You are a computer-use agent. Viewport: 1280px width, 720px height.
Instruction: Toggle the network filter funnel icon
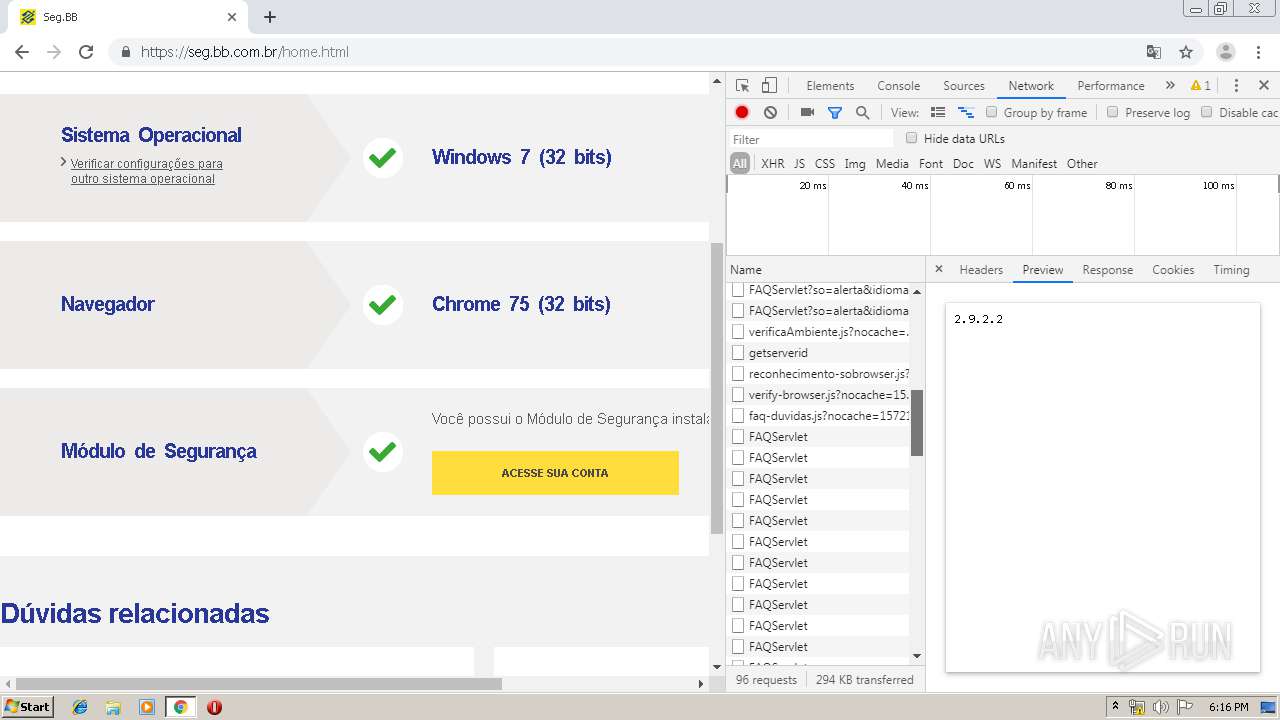[x=835, y=113]
